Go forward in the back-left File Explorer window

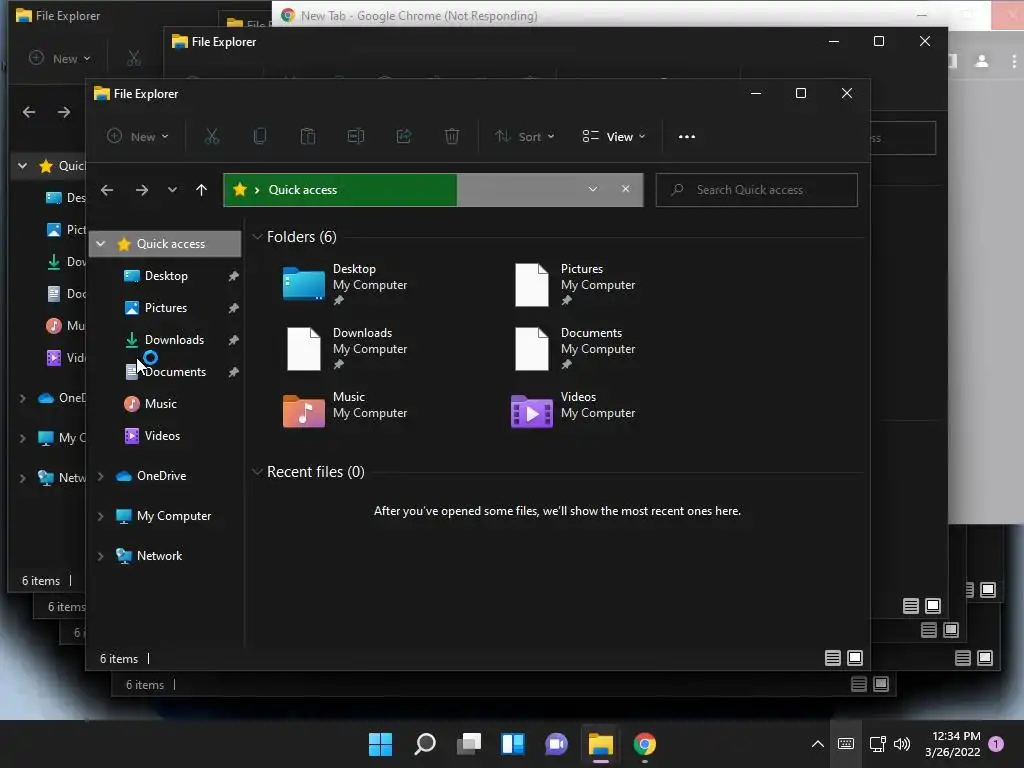[x=63, y=112]
